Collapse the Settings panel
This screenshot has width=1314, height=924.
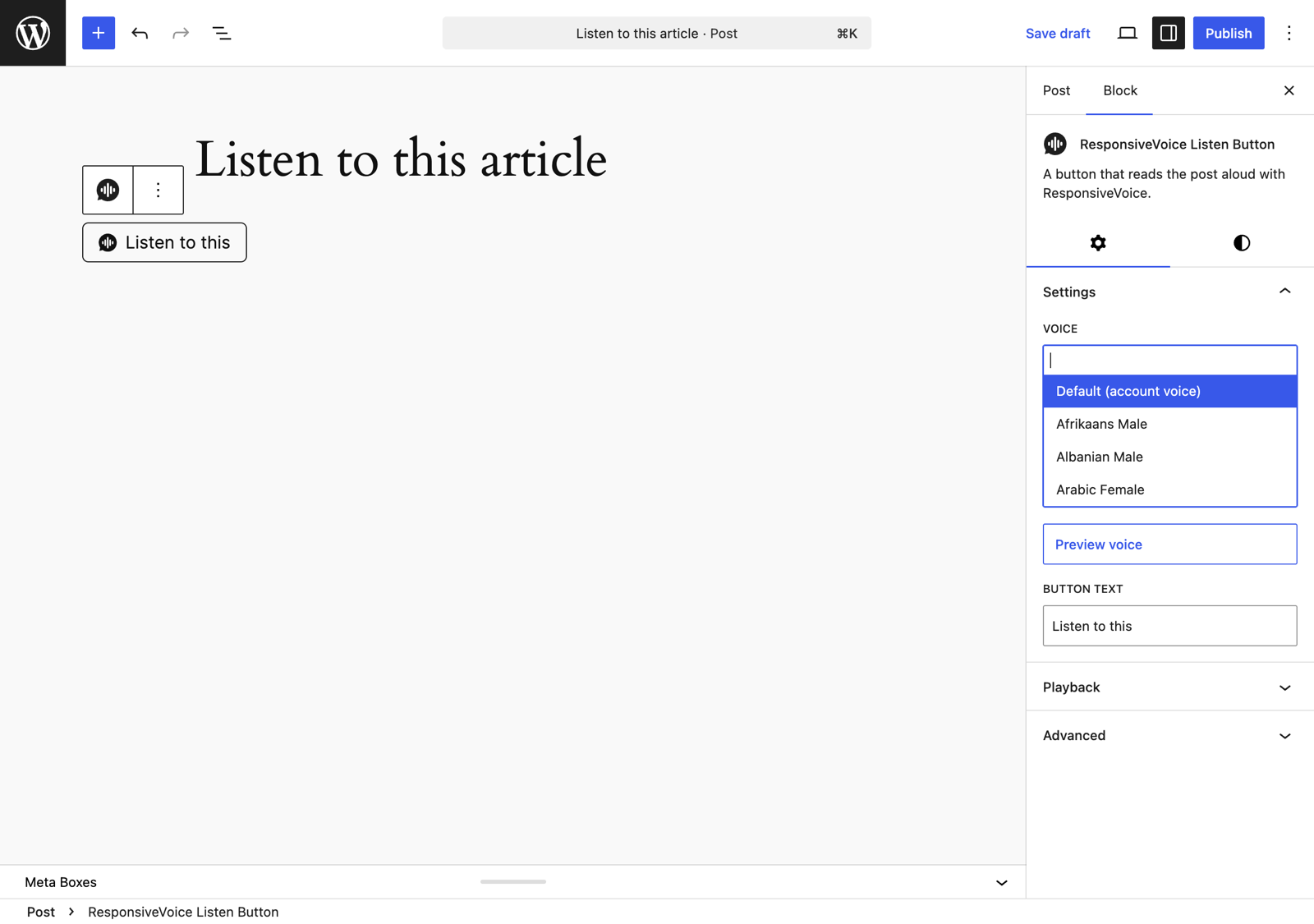click(x=1169, y=292)
